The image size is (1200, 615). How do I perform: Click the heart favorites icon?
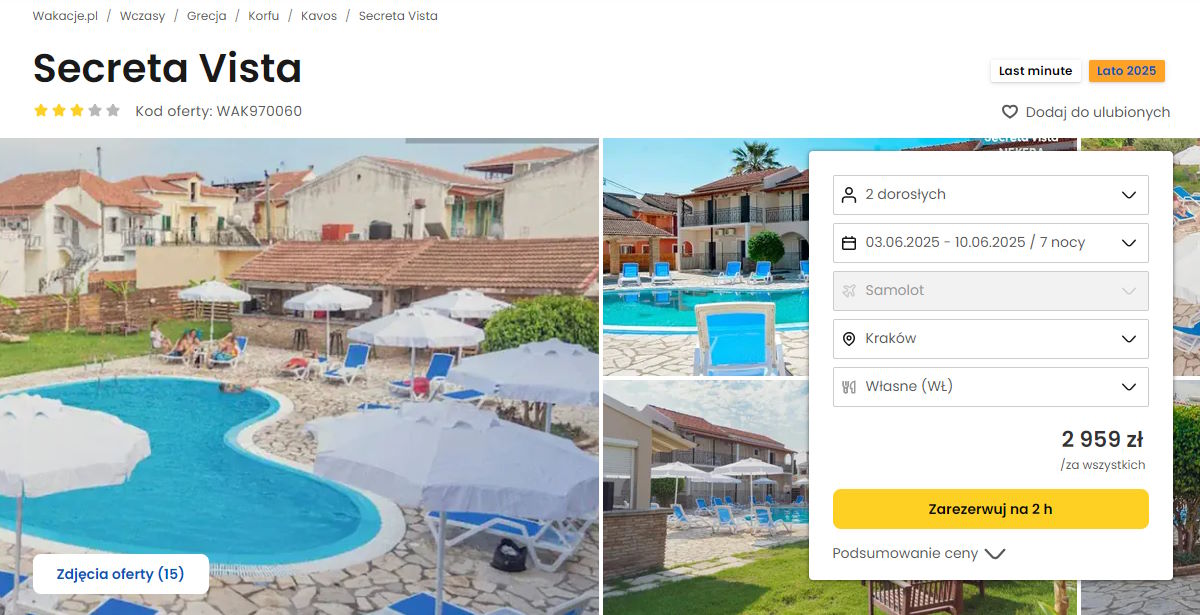tap(1010, 112)
